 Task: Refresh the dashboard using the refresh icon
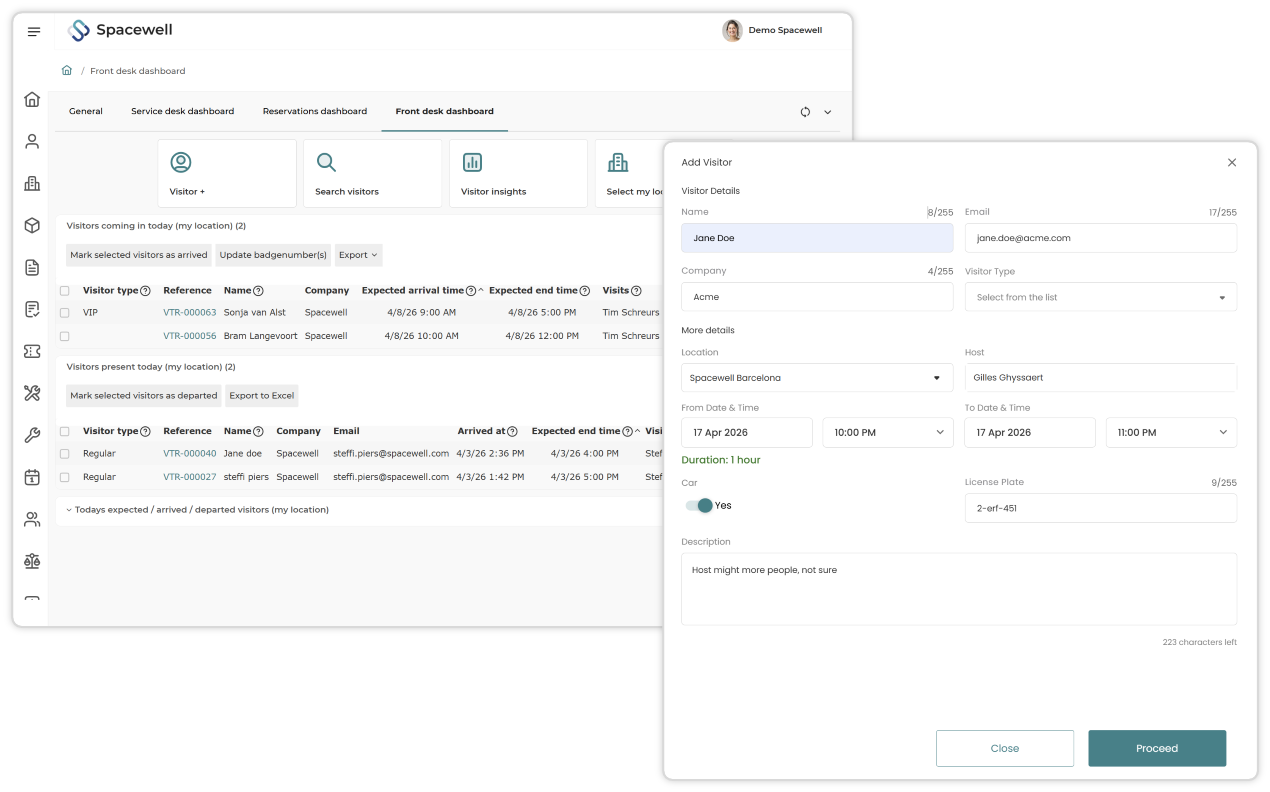[x=805, y=112]
